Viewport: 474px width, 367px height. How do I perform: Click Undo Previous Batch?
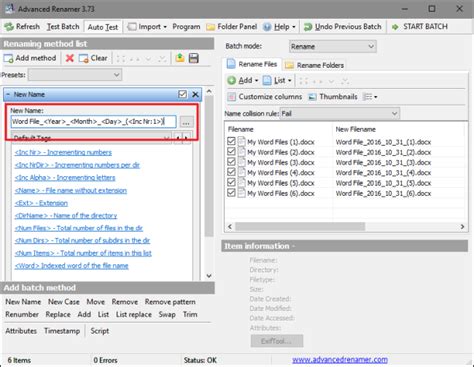(x=343, y=27)
